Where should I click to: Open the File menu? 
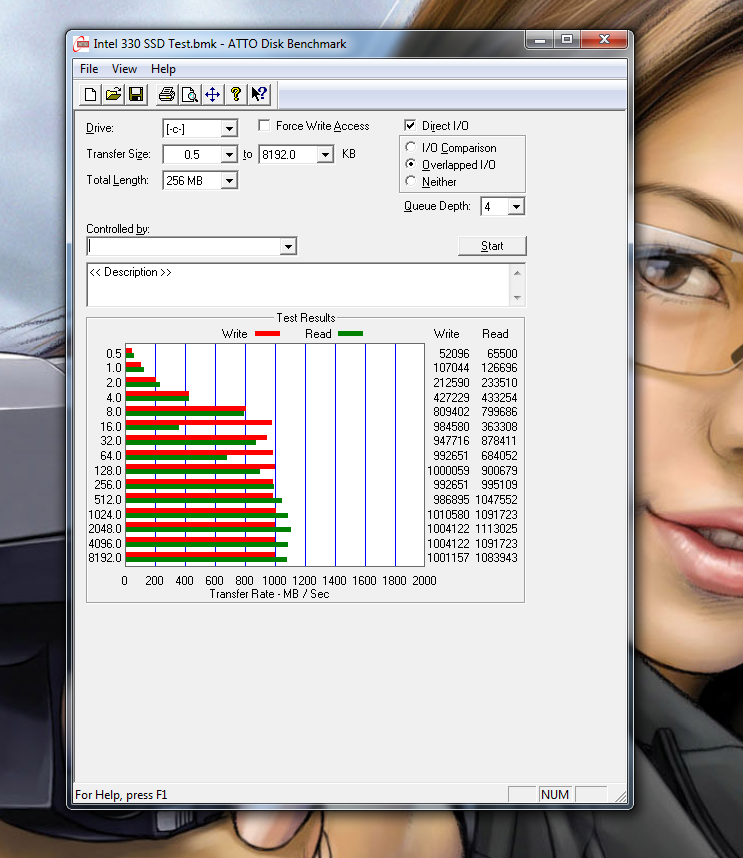pyautogui.click(x=89, y=69)
